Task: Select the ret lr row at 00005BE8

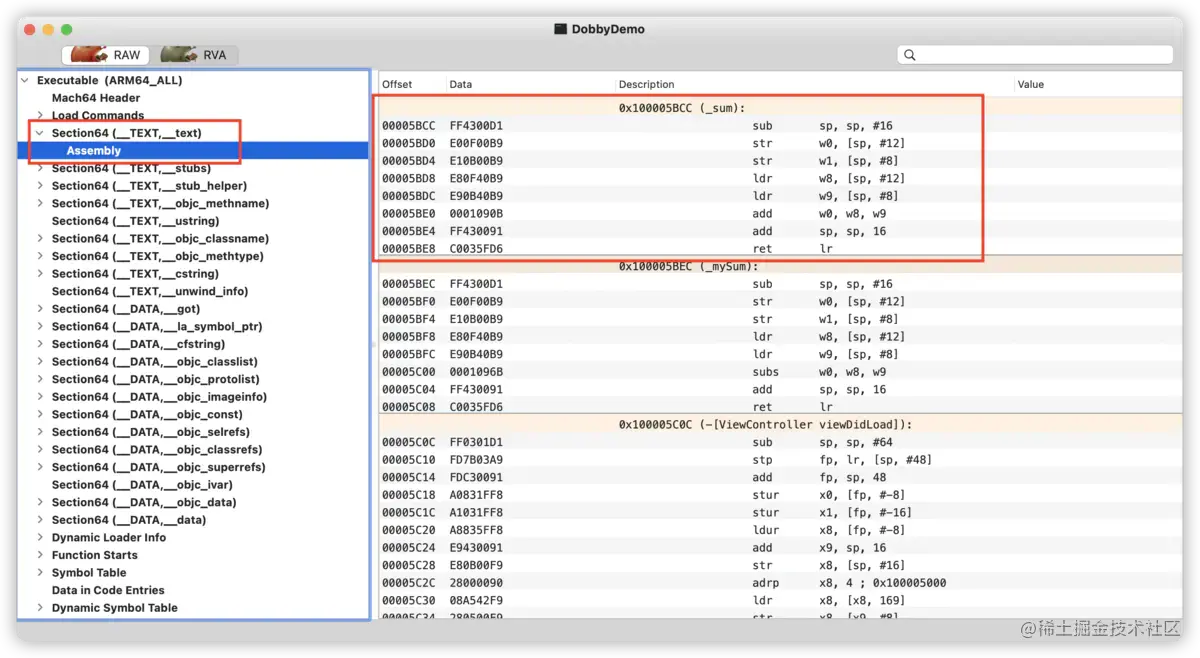Action: [779, 249]
